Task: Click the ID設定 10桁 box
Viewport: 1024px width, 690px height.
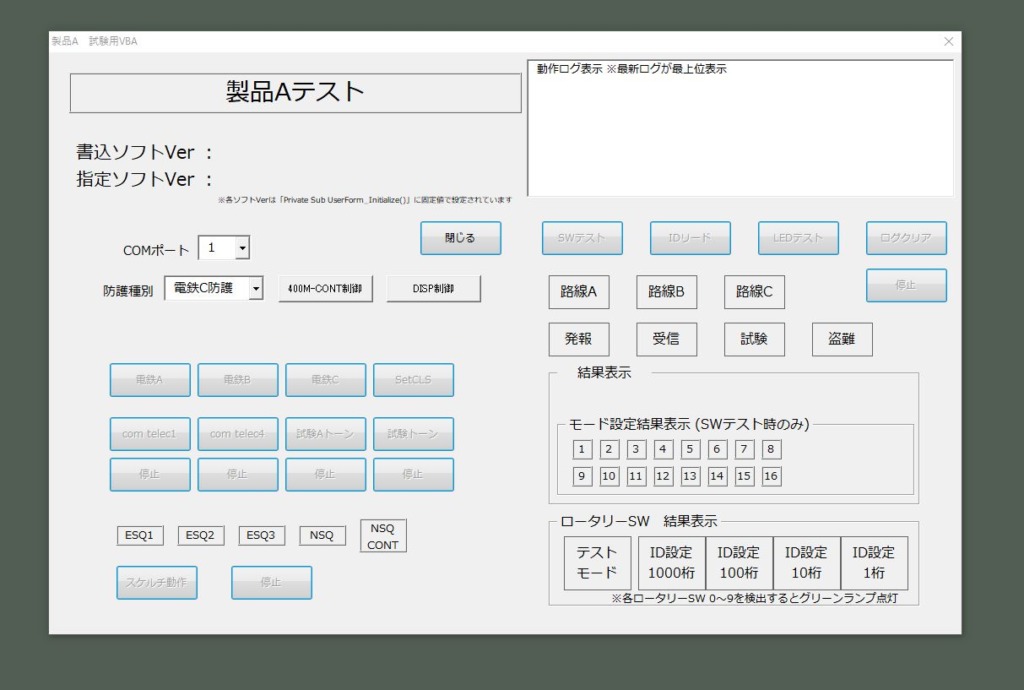Action: (x=807, y=563)
